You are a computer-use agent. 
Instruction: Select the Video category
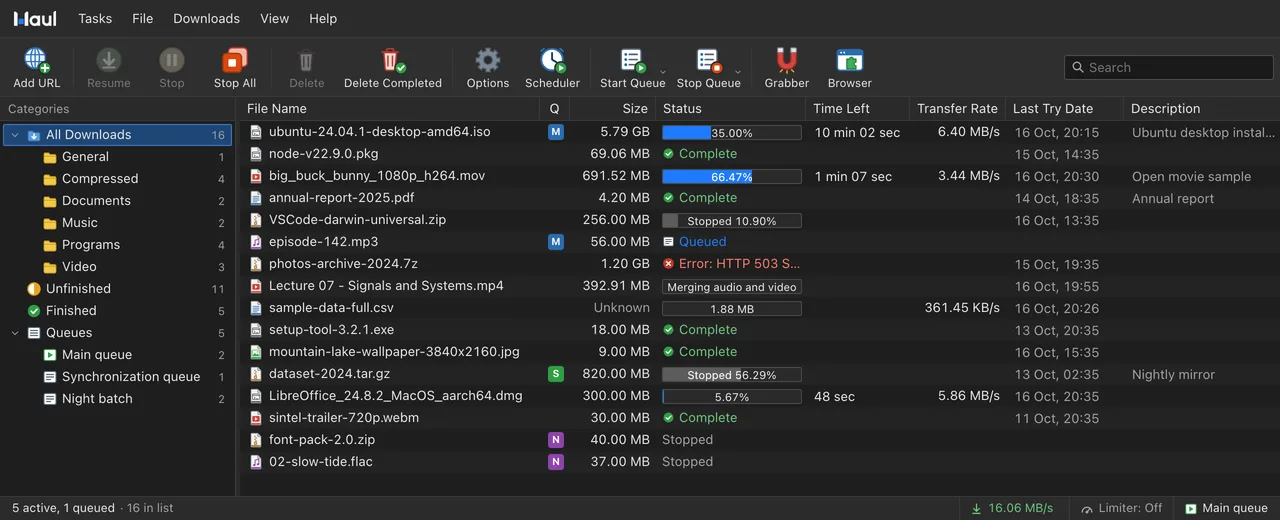point(118,267)
